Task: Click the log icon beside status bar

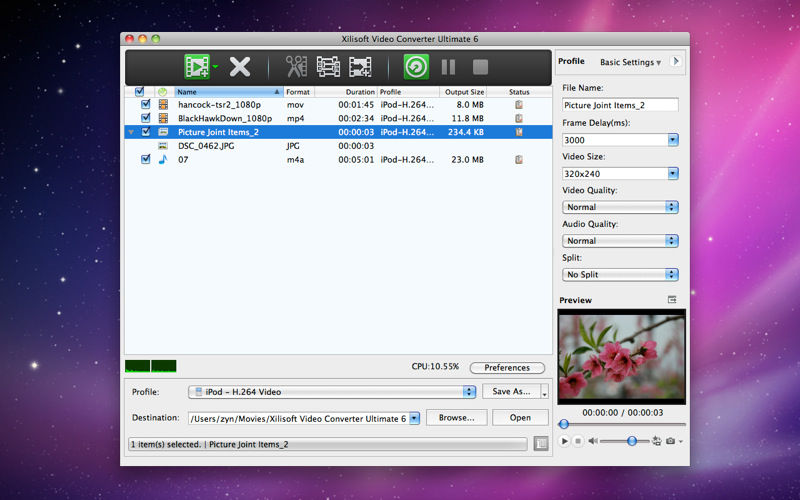Action: pyautogui.click(x=541, y=443)
